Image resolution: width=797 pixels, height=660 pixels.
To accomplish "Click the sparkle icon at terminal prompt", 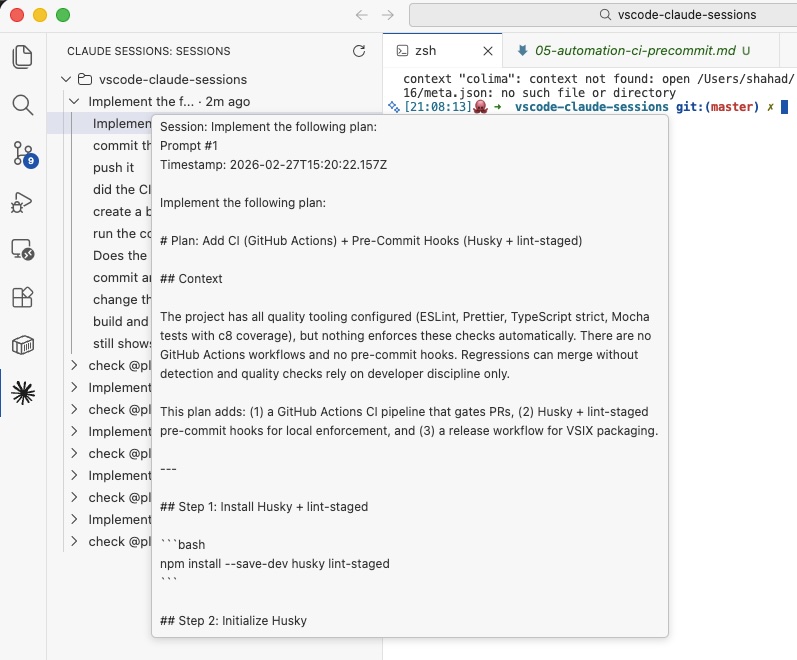I will coord(393,107).
